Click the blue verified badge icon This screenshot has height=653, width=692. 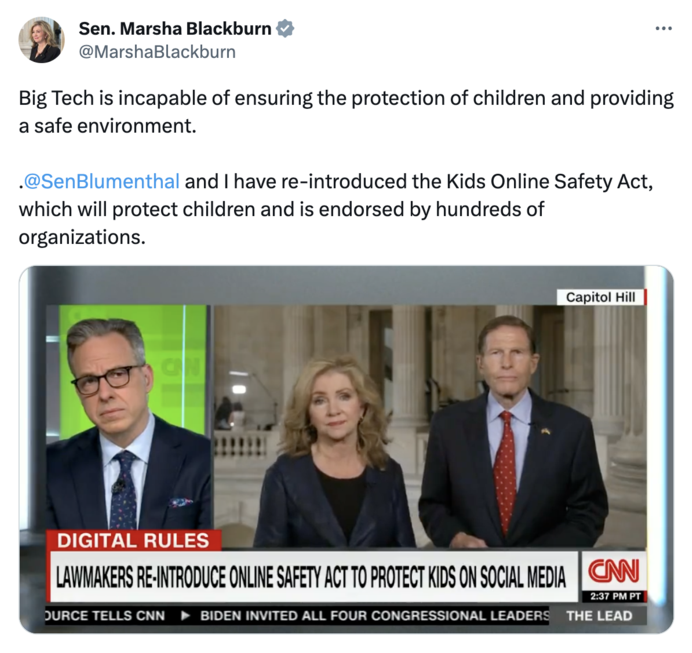tap(285, 29)
